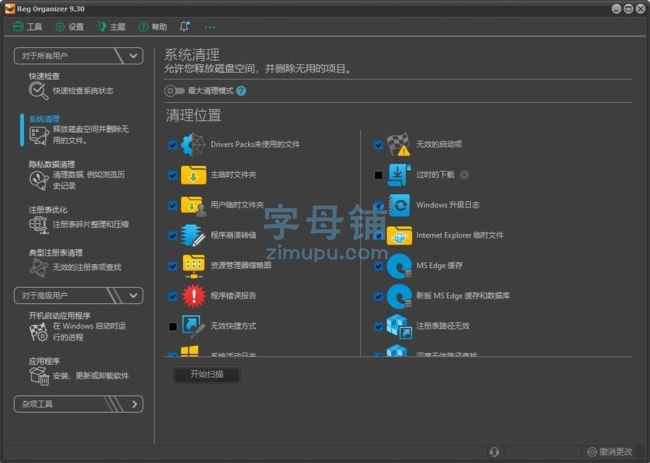The width and height of the screenshot is (650, 463).
Task: Click Internet Explorer 临时文件 folder icon
Action: point(399,235)
